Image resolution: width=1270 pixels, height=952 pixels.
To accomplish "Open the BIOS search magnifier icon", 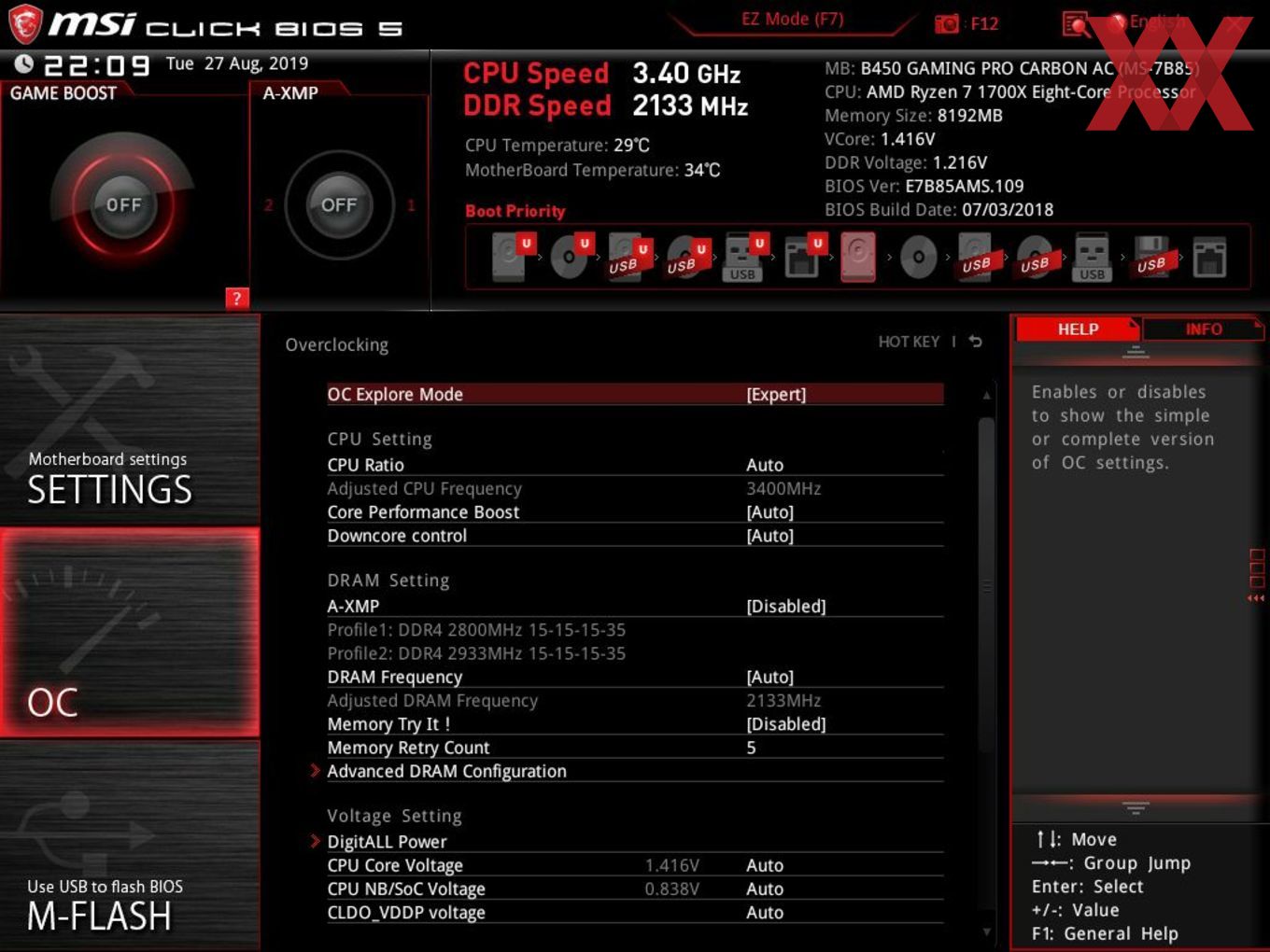I will click(x=1076, y=24).
